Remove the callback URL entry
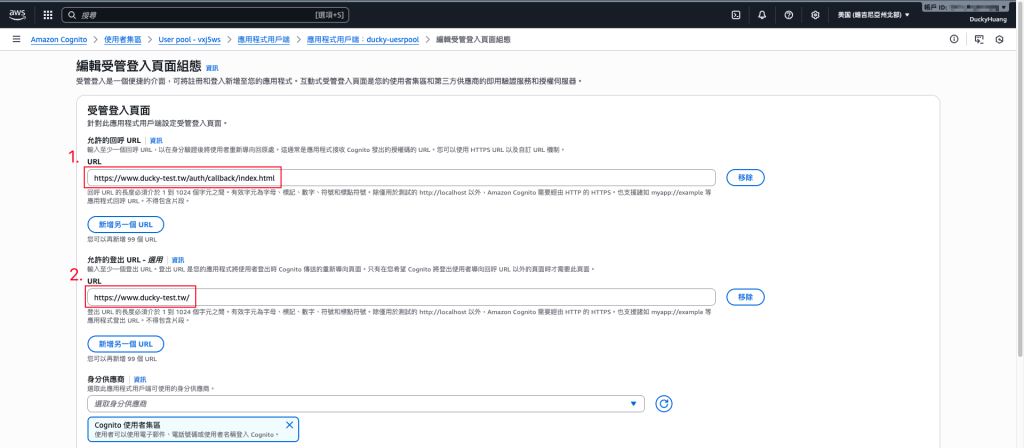 pyautogui.click(x=745, y=178)
